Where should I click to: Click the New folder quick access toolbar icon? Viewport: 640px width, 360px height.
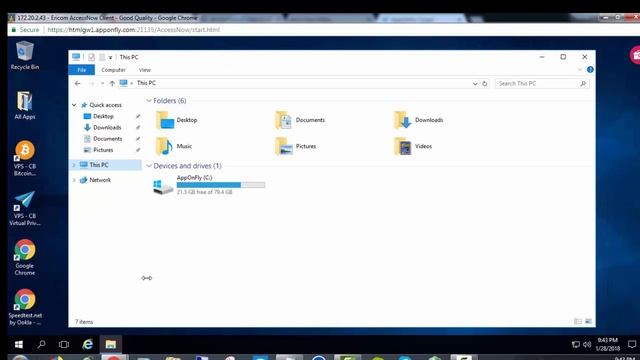tap(102, 57)
